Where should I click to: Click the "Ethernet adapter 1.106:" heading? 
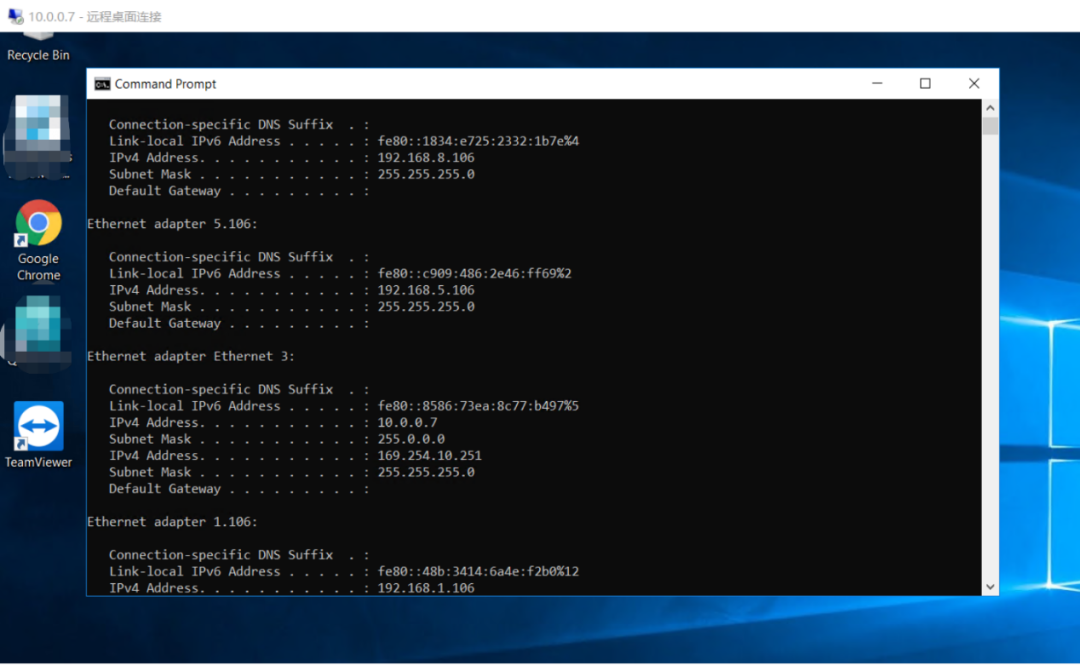(x=172, y=522)
